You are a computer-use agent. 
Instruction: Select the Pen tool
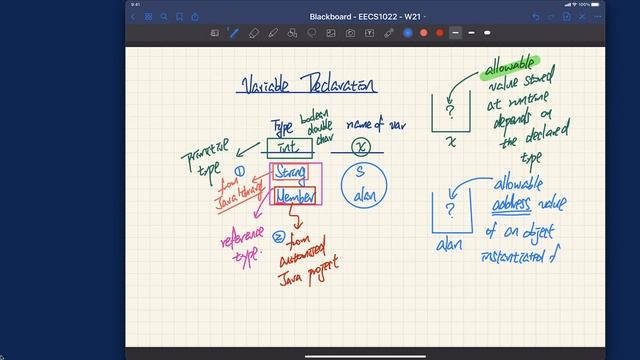(x=233, y=33)
